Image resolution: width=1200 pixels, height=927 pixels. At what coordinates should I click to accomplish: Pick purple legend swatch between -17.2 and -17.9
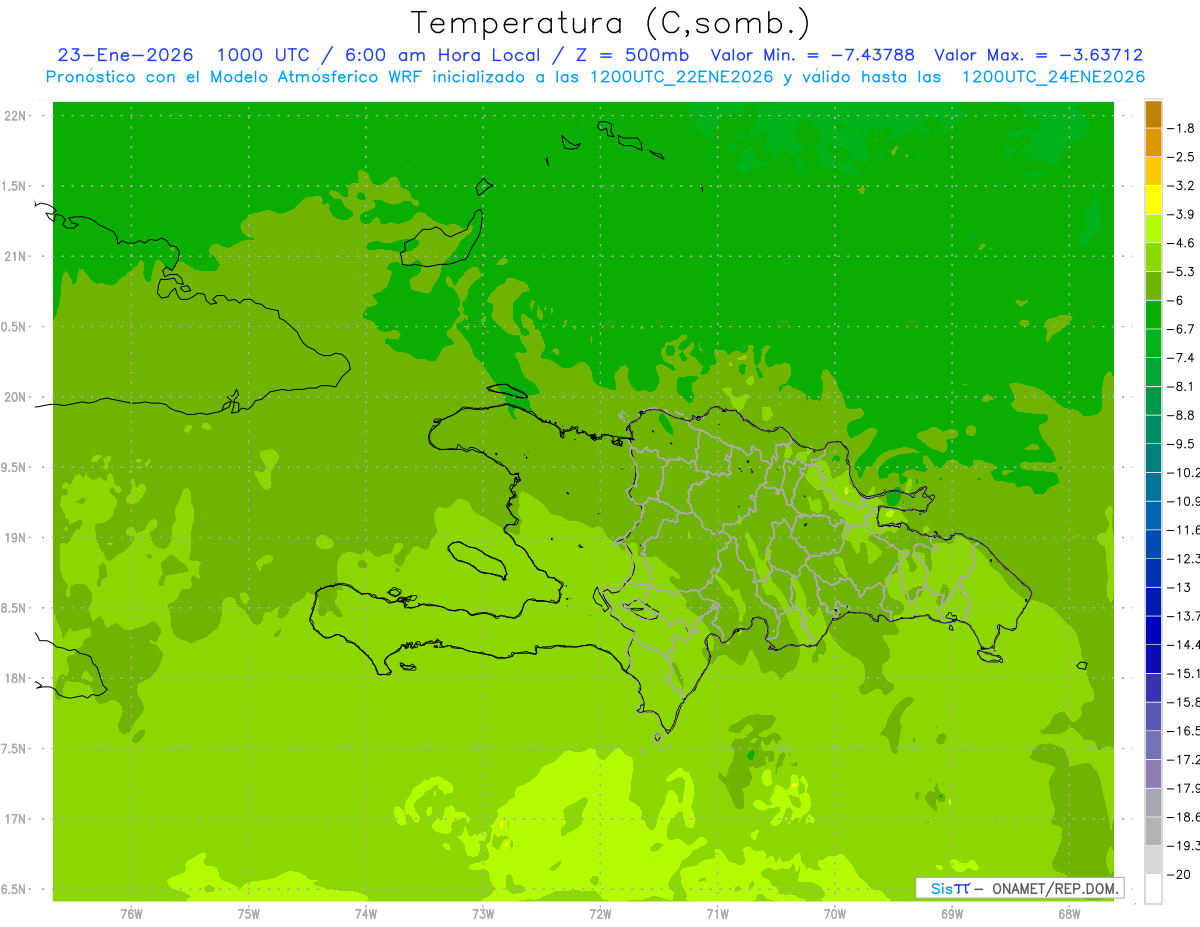(x=1153, y=774)
